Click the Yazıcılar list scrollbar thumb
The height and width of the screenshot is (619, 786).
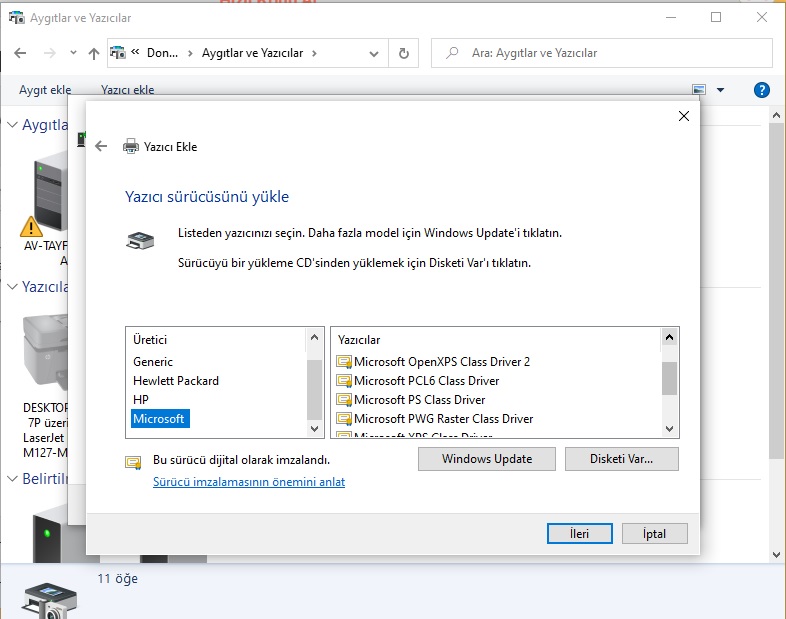(669, 378)
